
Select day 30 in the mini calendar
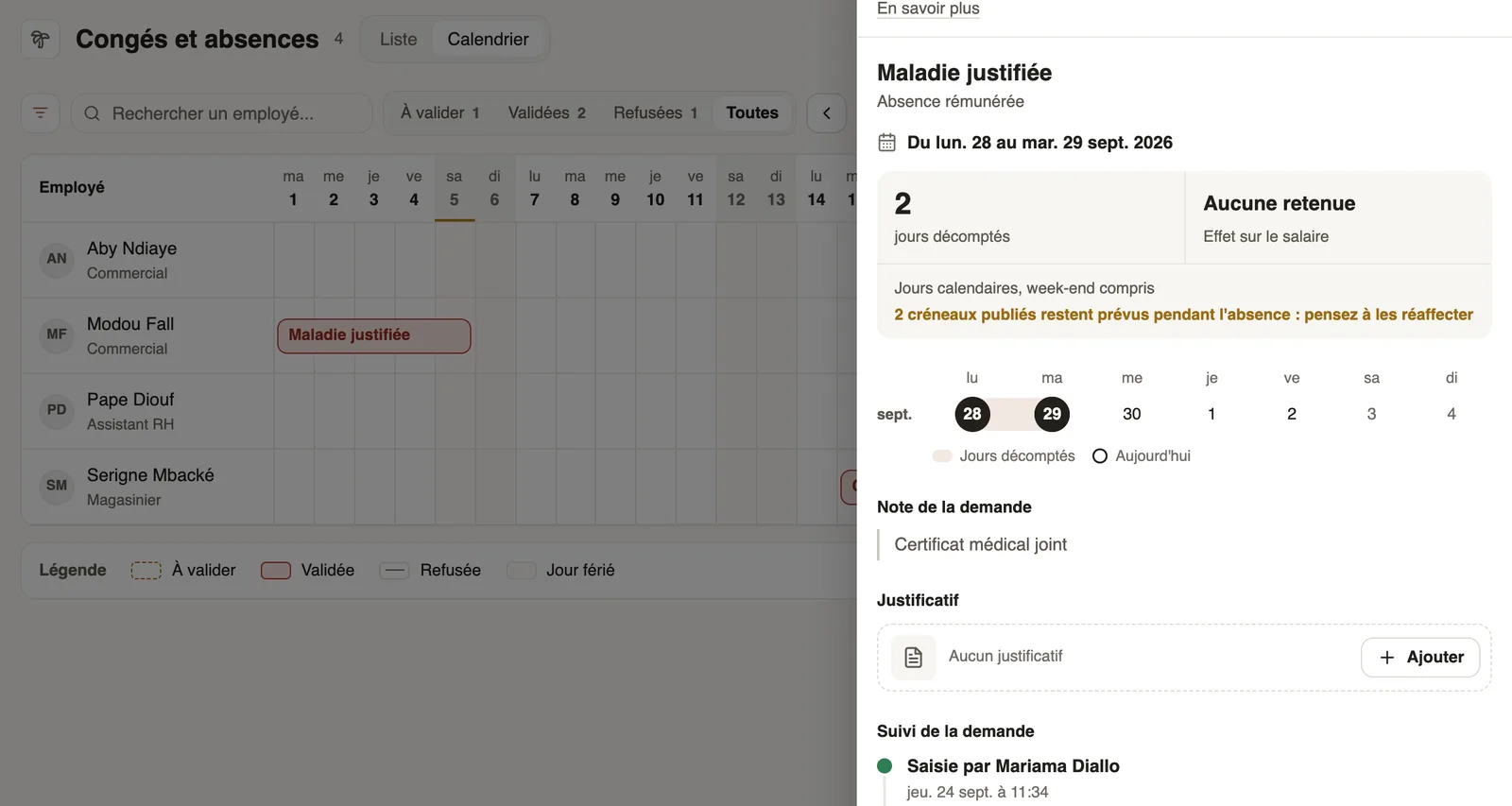tap(1132, 414)
